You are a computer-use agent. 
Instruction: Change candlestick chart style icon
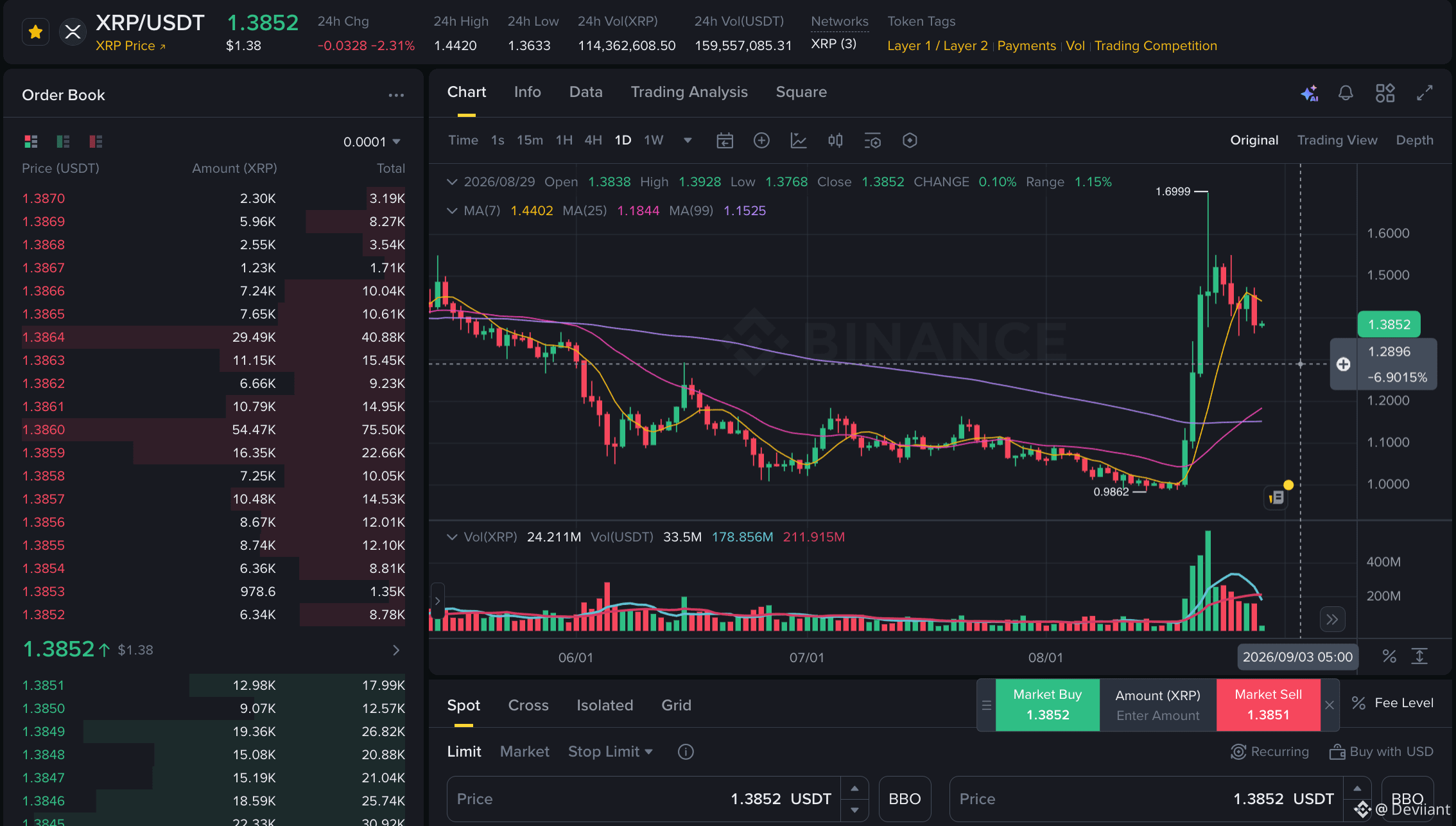click(835, 141)
